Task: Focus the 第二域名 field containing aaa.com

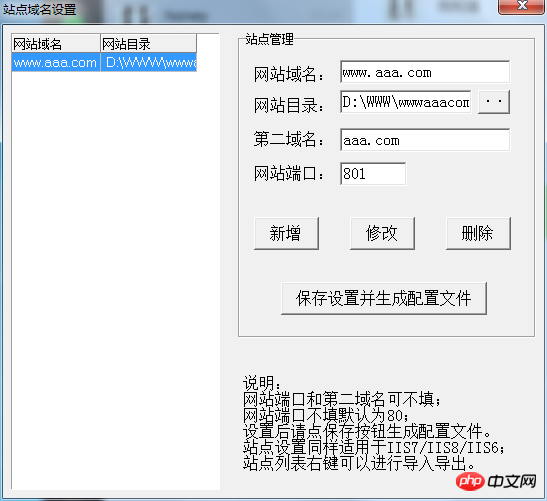Action: (x=425, y=140)
